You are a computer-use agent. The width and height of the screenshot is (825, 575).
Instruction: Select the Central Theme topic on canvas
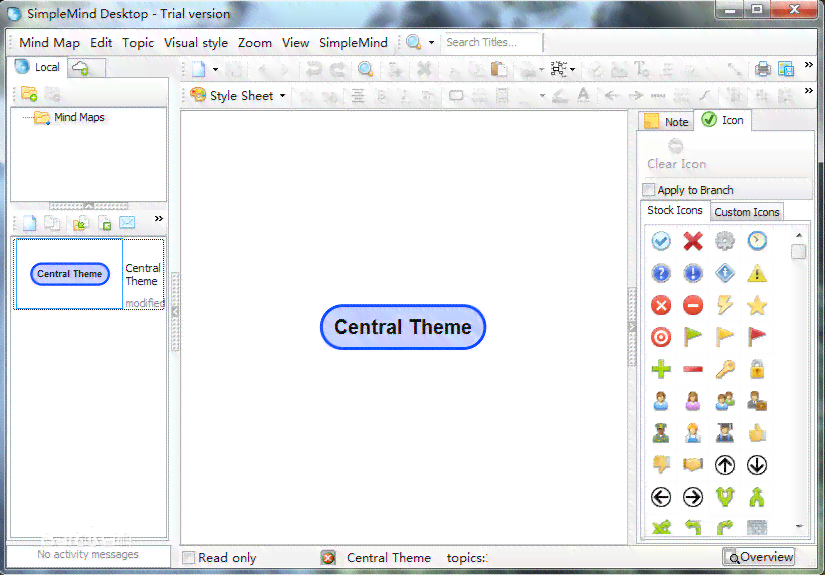(403, 327)
